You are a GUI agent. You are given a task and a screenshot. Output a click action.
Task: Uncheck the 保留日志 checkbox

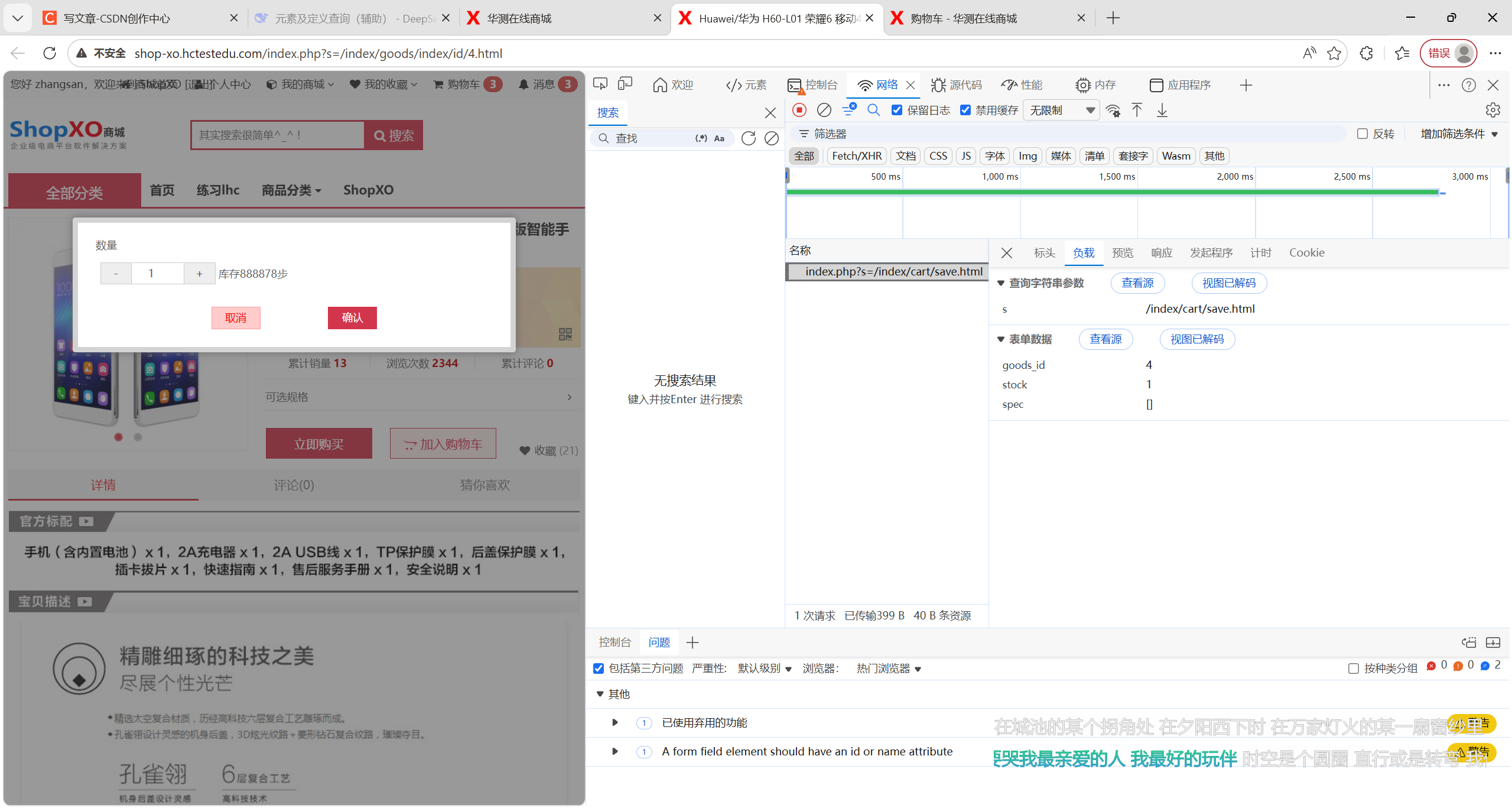click(x=897, y=110)
